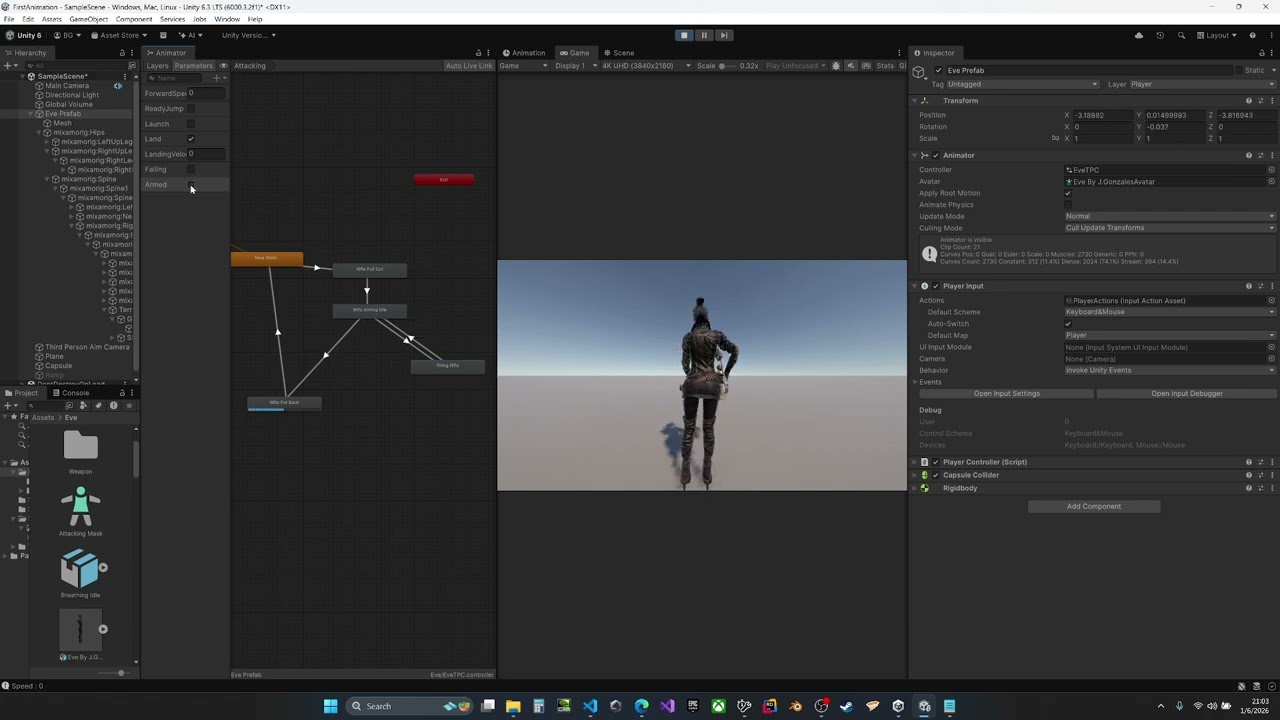The image size is (1280, 720).
Task: Open Microsoft Edge from the taskbar
Action: click(x=641, y=707)
